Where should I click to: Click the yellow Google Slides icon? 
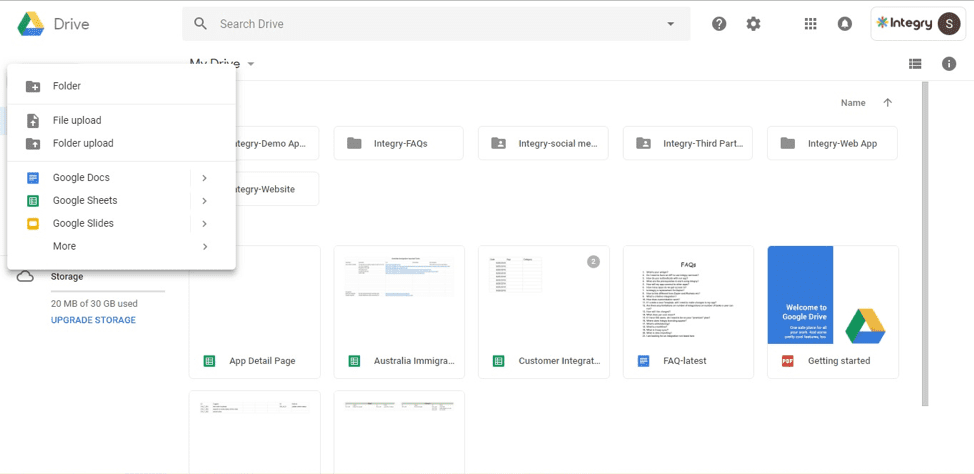tap(33, 224)
